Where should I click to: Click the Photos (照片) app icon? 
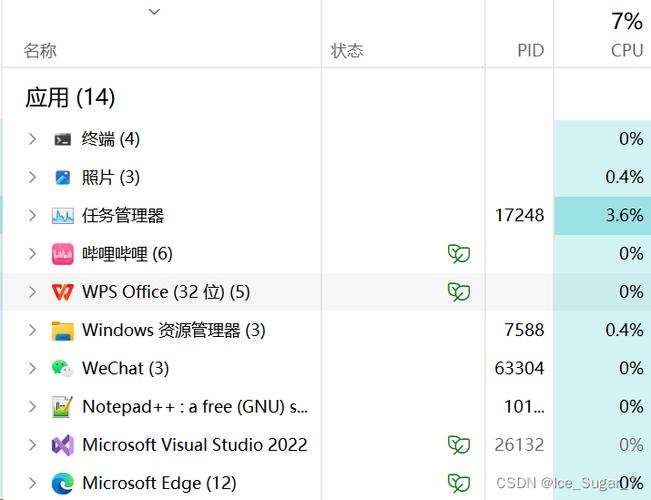[63, 178]
